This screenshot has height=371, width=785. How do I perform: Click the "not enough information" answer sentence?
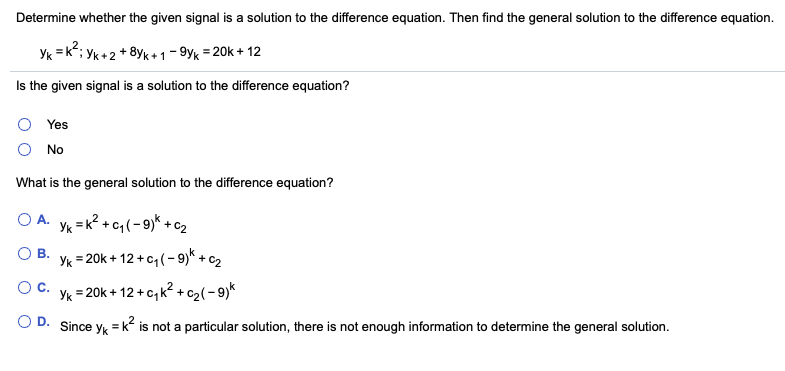[364, 326]
